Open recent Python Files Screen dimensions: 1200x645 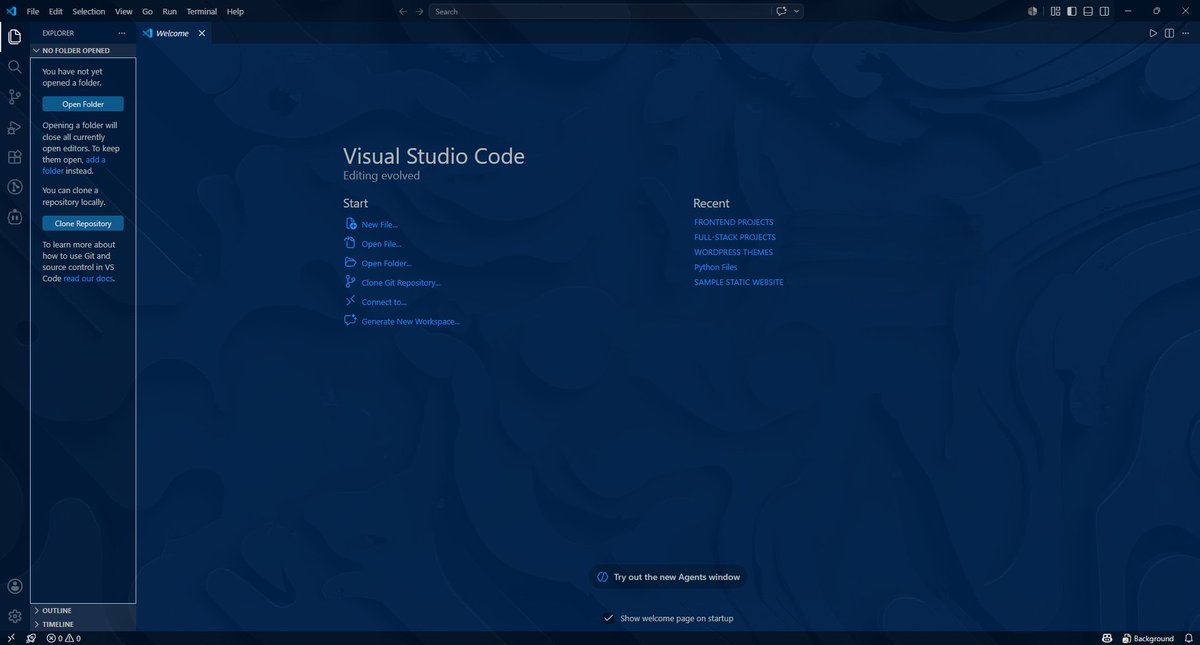[x=716, y=267]
